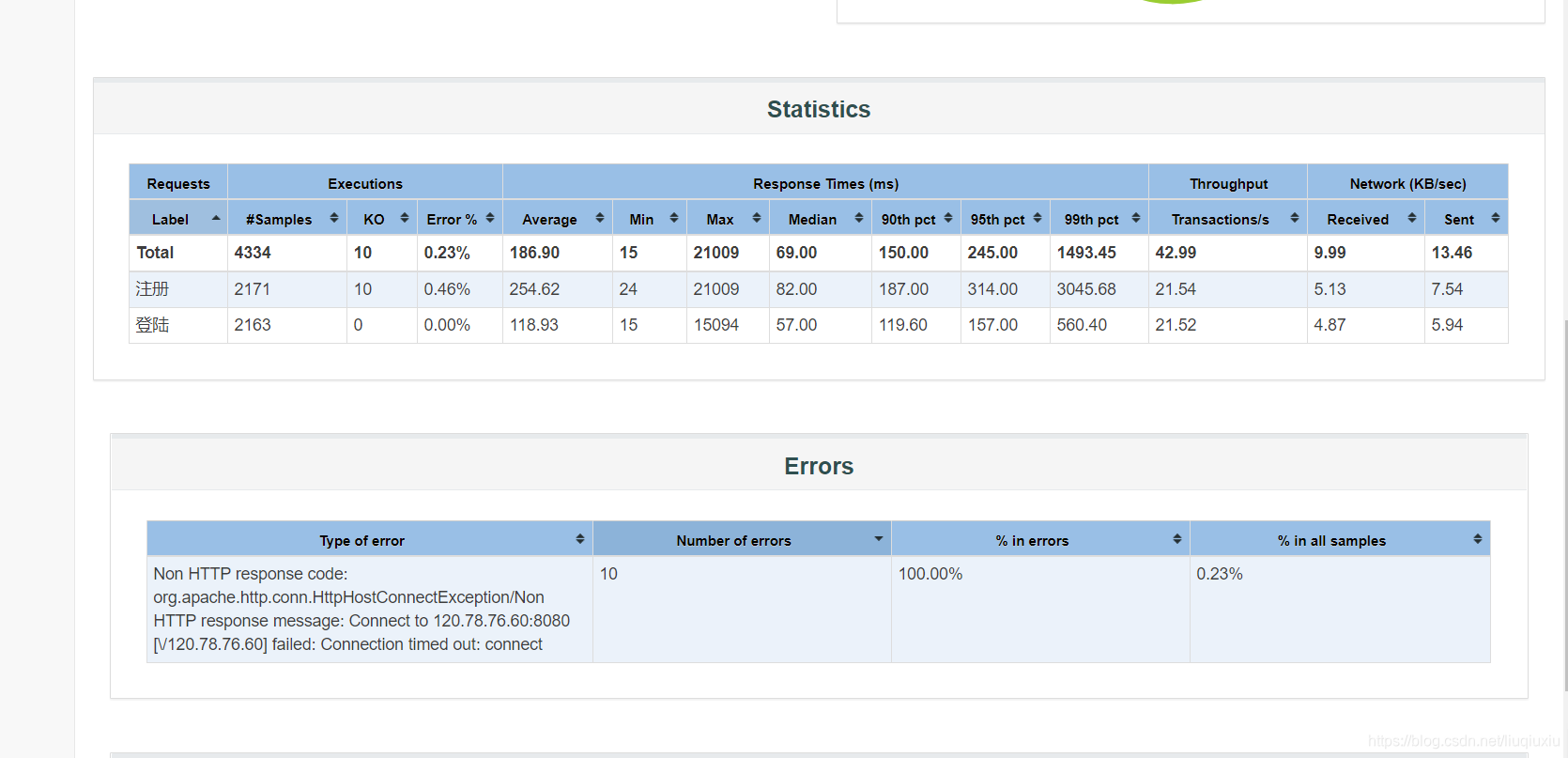Viewport: 1568px width, 758px height.
Task: Click Total throughput 42.99
Action: pyautogui.click(x=1176, y=253)
